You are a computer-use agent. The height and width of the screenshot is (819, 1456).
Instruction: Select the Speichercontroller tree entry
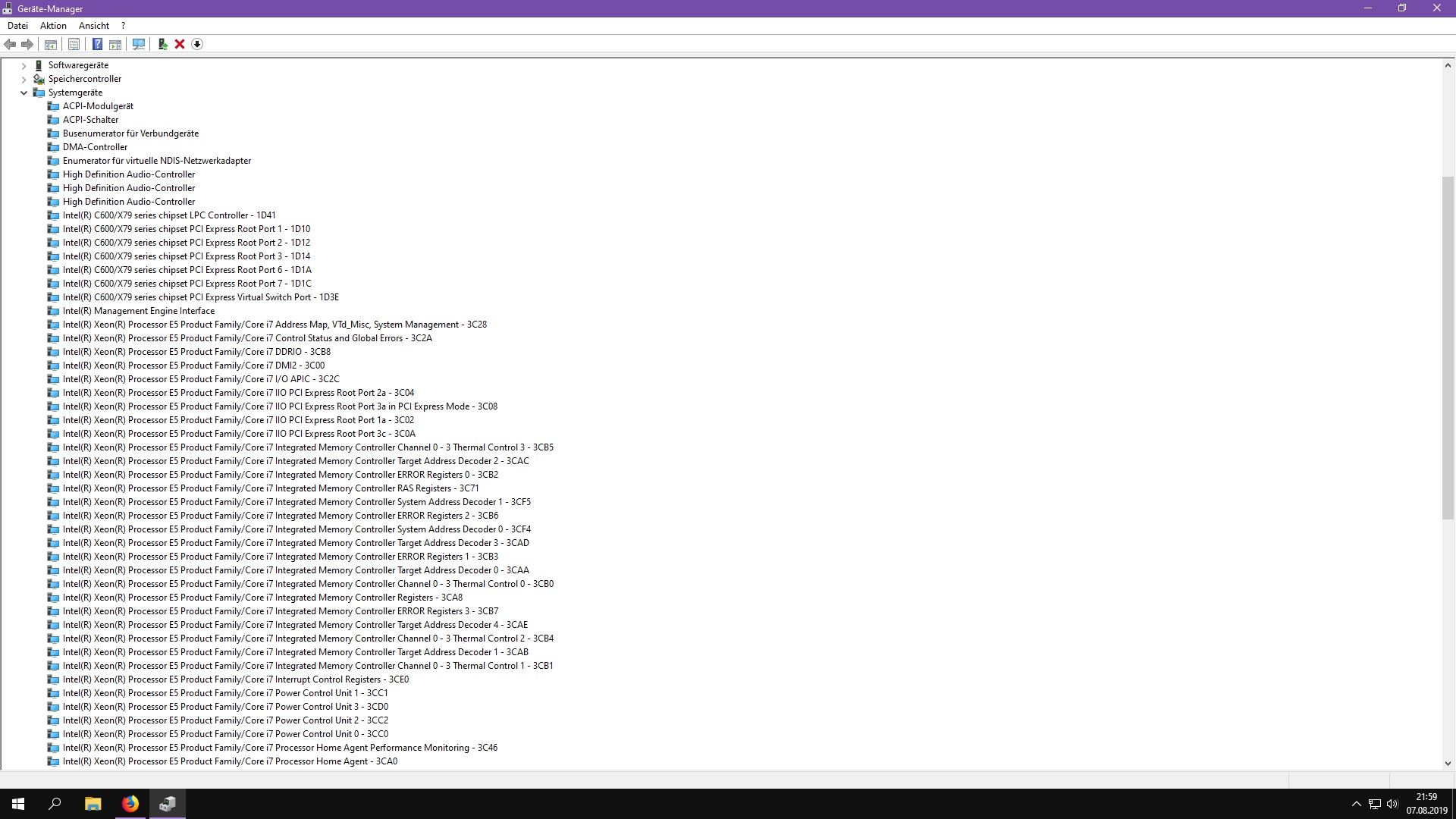point(85,79)
